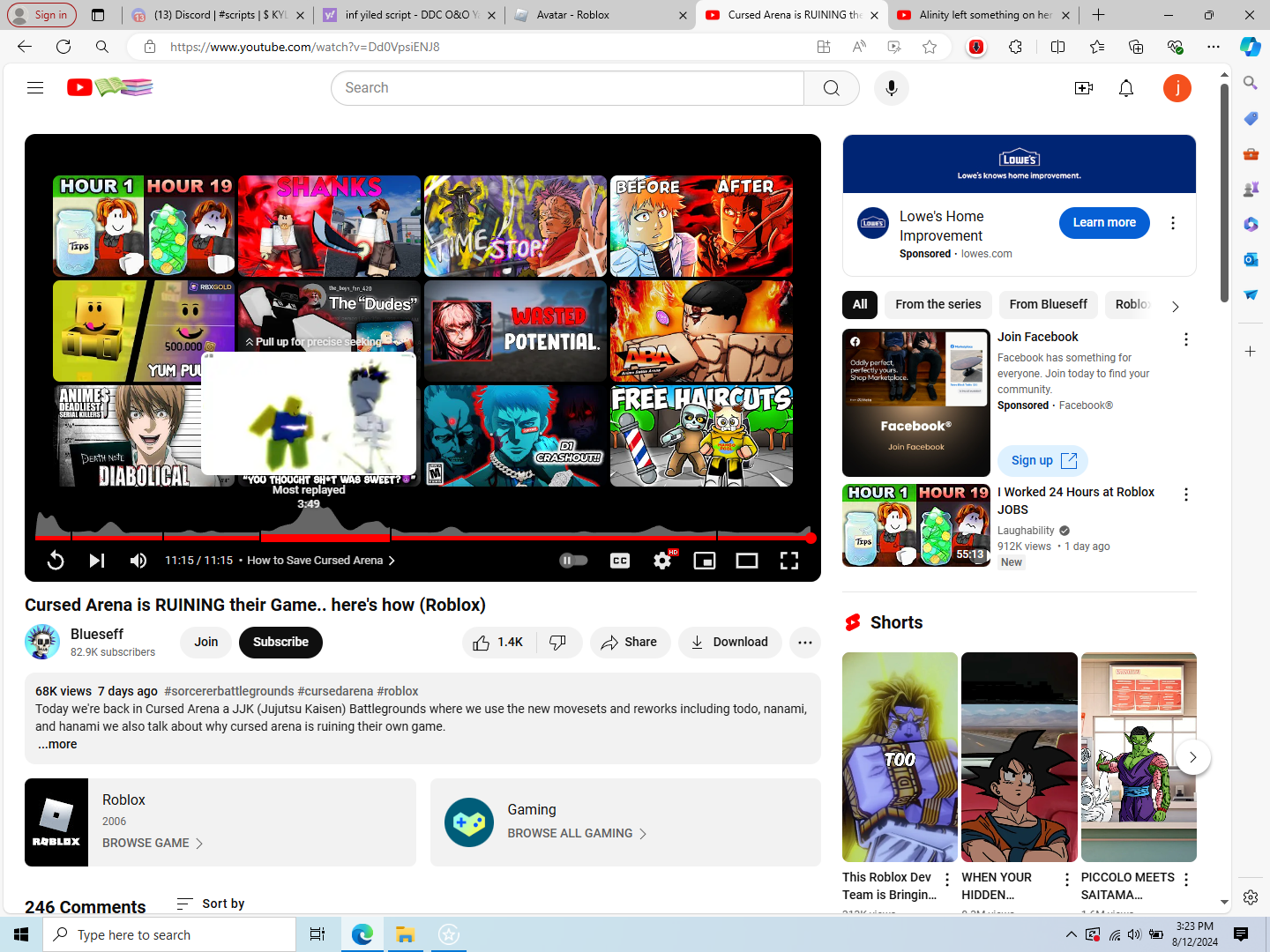Toggle autoplay switch in player
Image resolution: width=1270 pixels, height=952 pixels.
point(574,561)
